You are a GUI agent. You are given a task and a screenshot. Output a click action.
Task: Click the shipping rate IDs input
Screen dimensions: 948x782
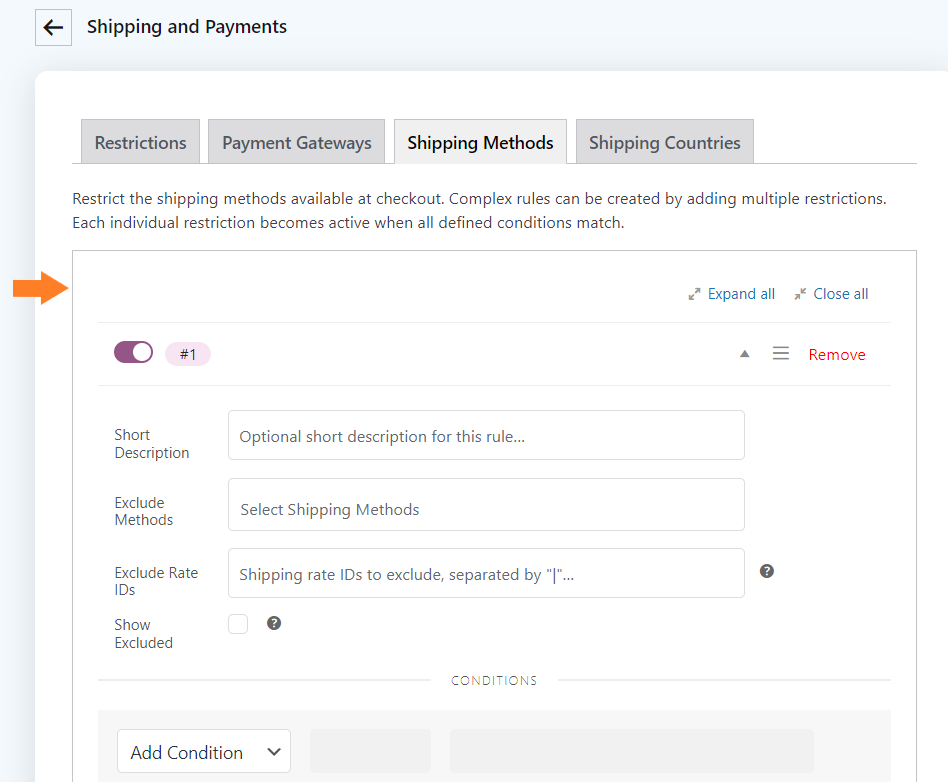(486, 573)
